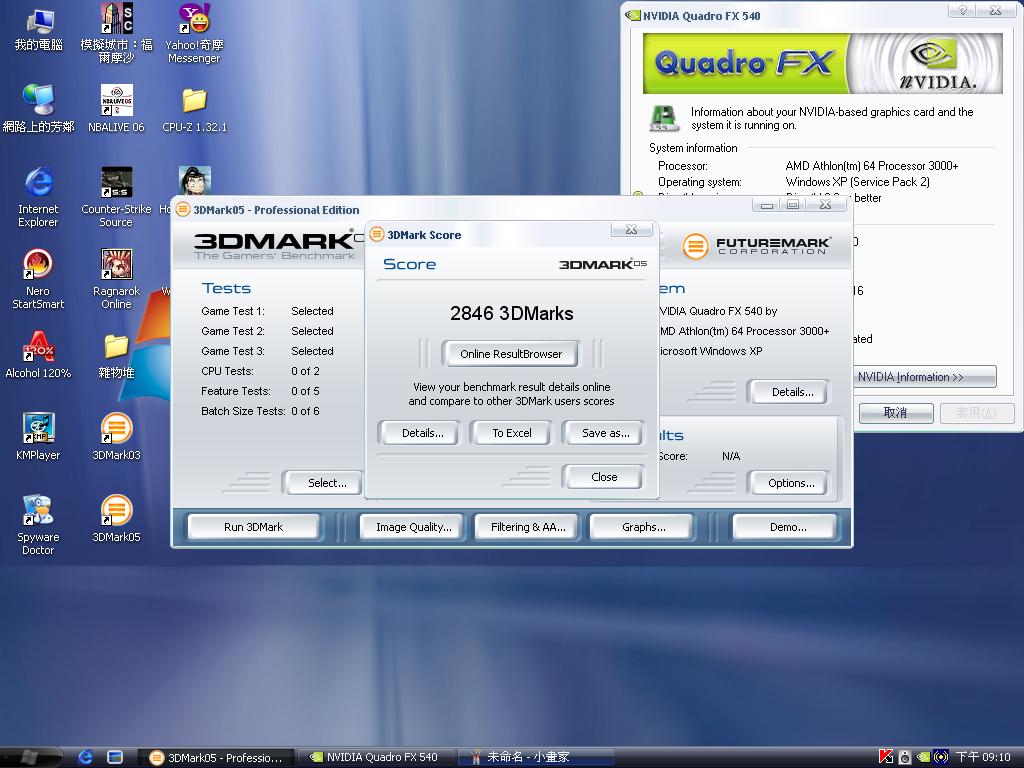This screenshot has height=768, width=1024.
Task: Launch the Ragnarok Online shortcut
Action: pyautogui.click(x=116, y=278)
